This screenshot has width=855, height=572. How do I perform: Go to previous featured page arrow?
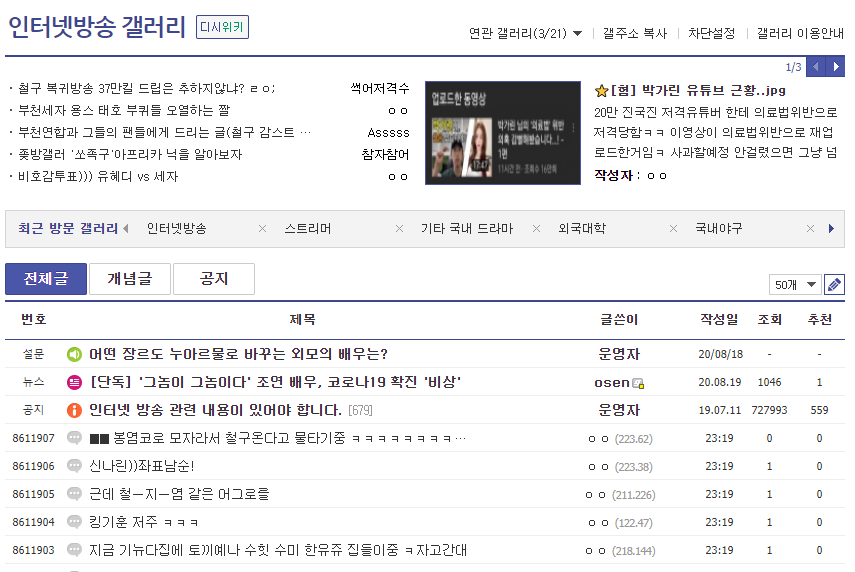tap(816, 67)
